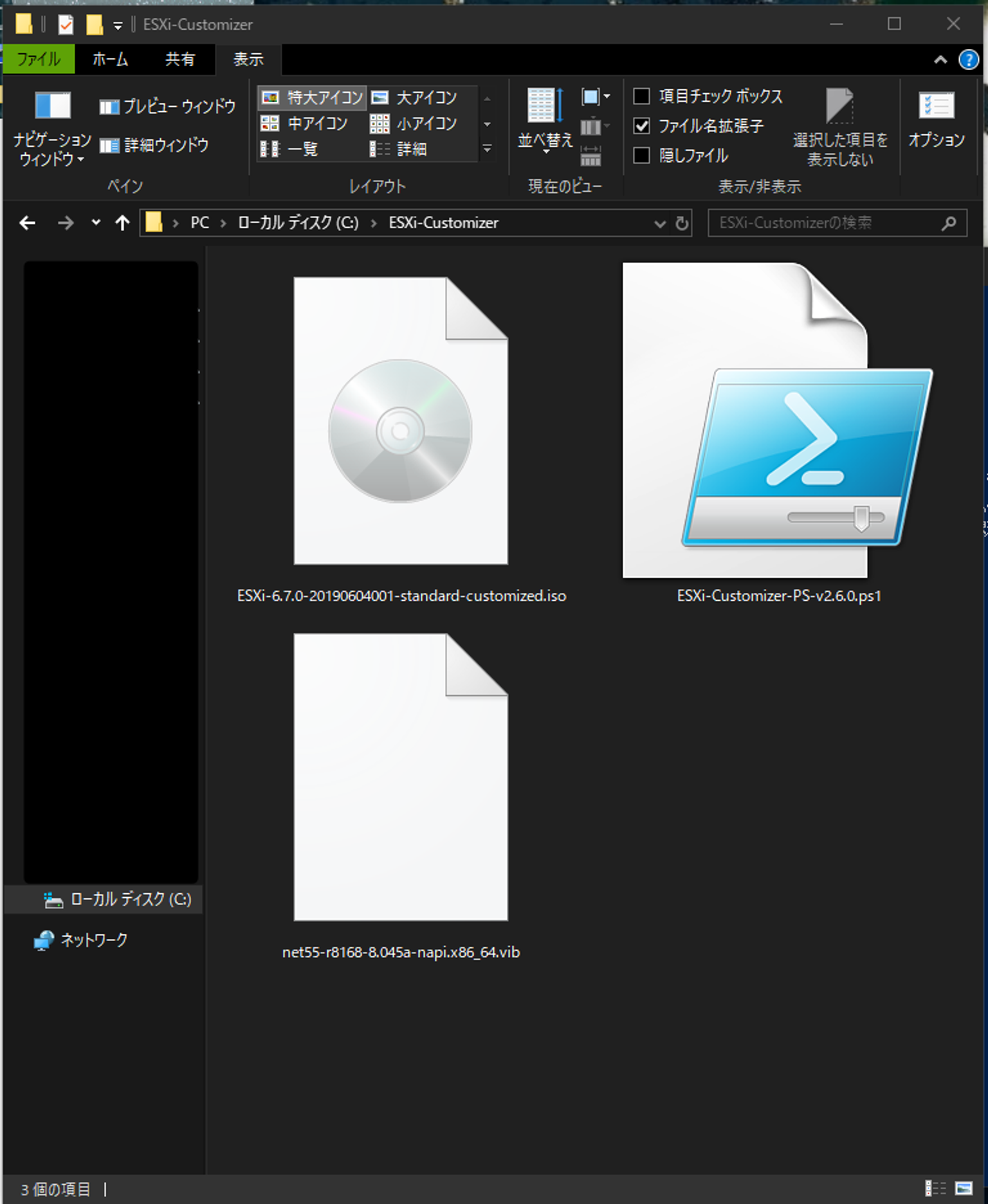Switch to details view from status bar
Screen dimensions: 988x1204
935,1188
